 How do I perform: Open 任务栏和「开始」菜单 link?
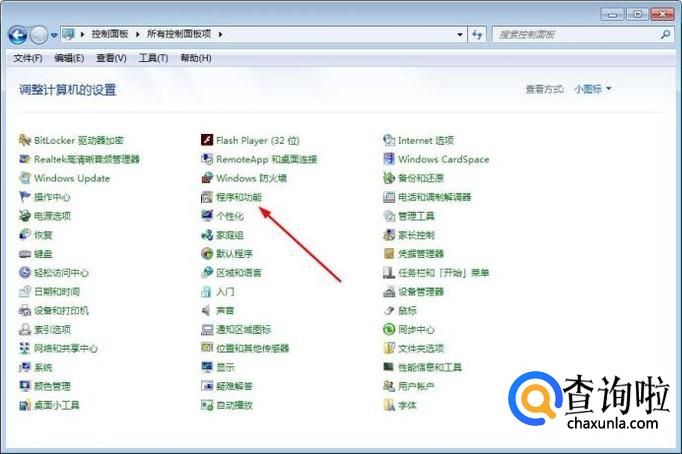pyautogui.click(x=444, y=273)
